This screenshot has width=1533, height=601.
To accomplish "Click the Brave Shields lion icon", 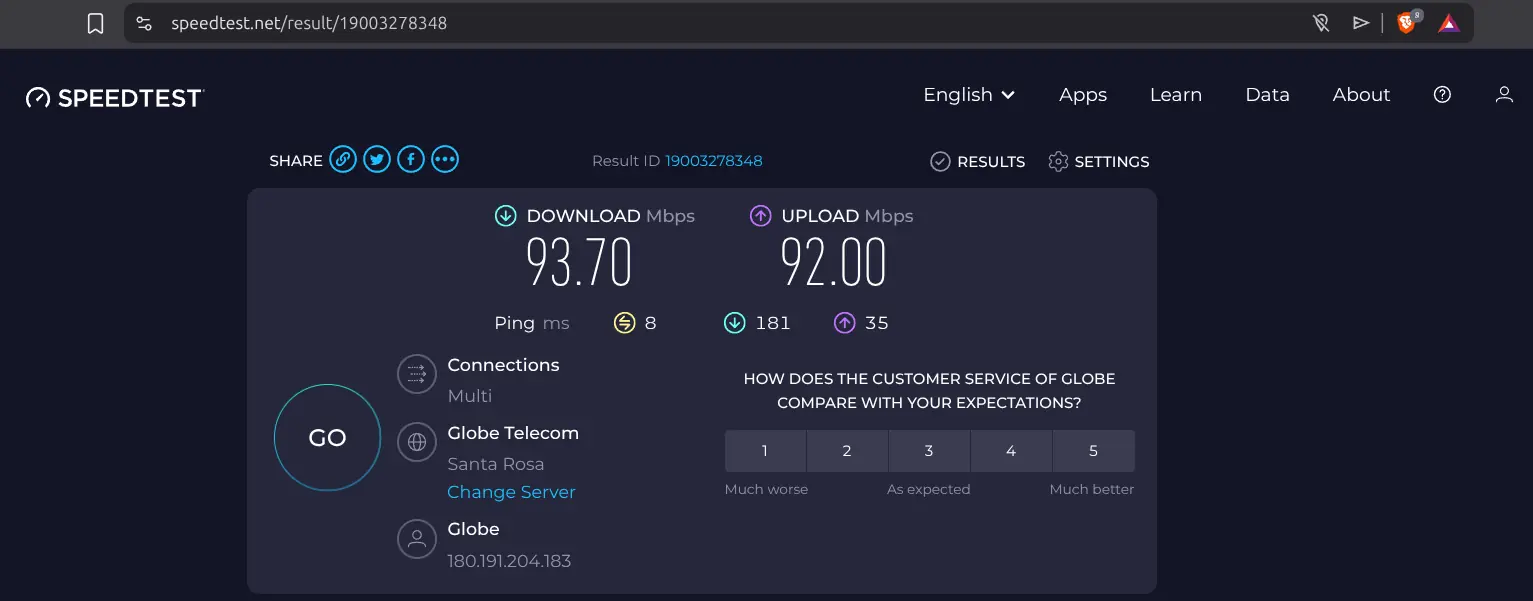I will pos(1407,22).
